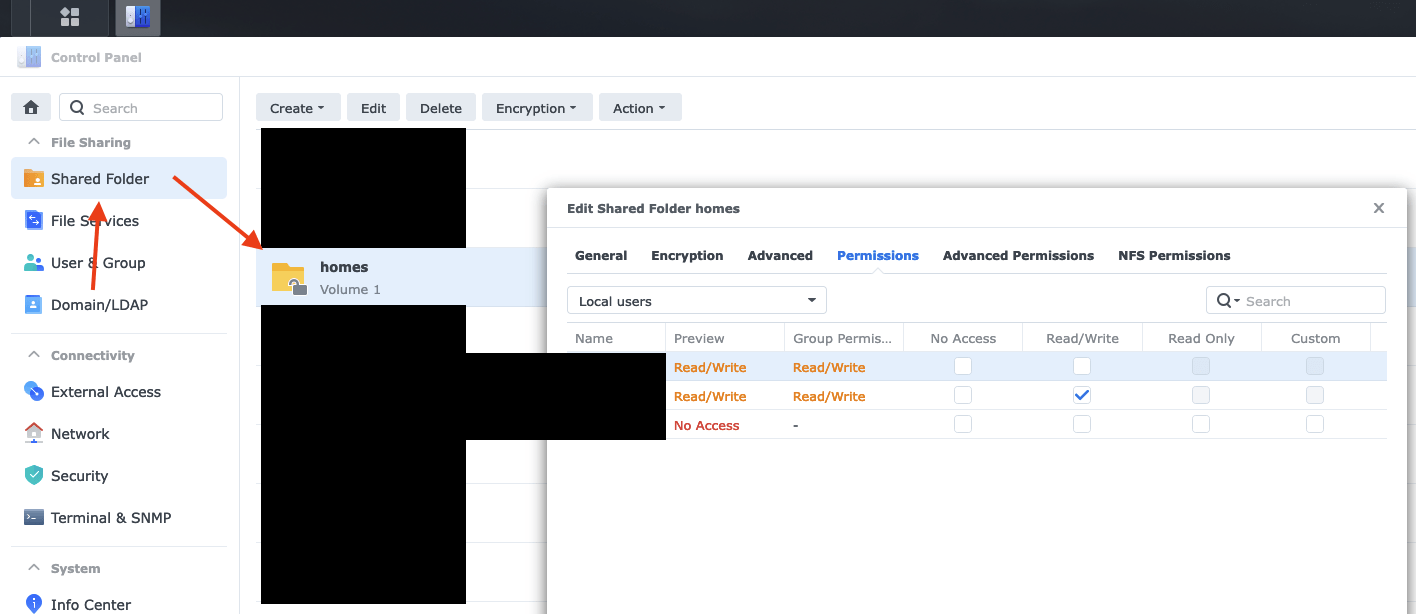Expand the Create dropdown button
This screenshot has width=1416, height=614.
(298, 108)
